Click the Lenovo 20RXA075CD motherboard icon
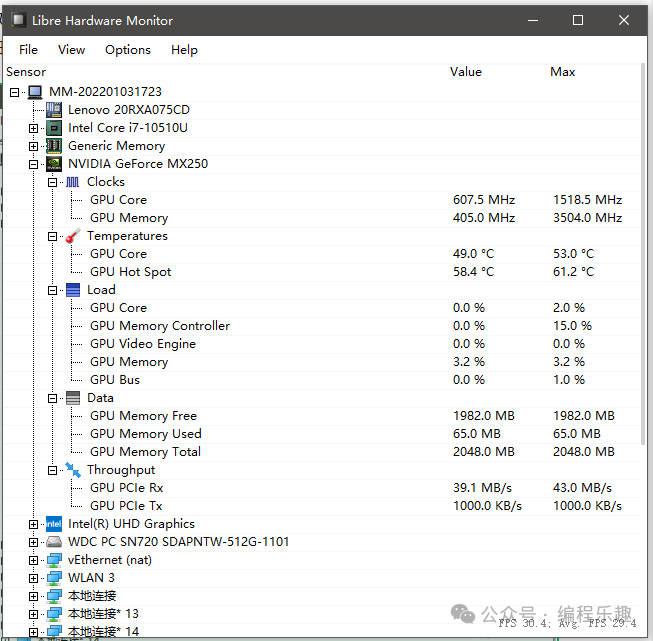 pyautogui.click(x=54, y=110)
